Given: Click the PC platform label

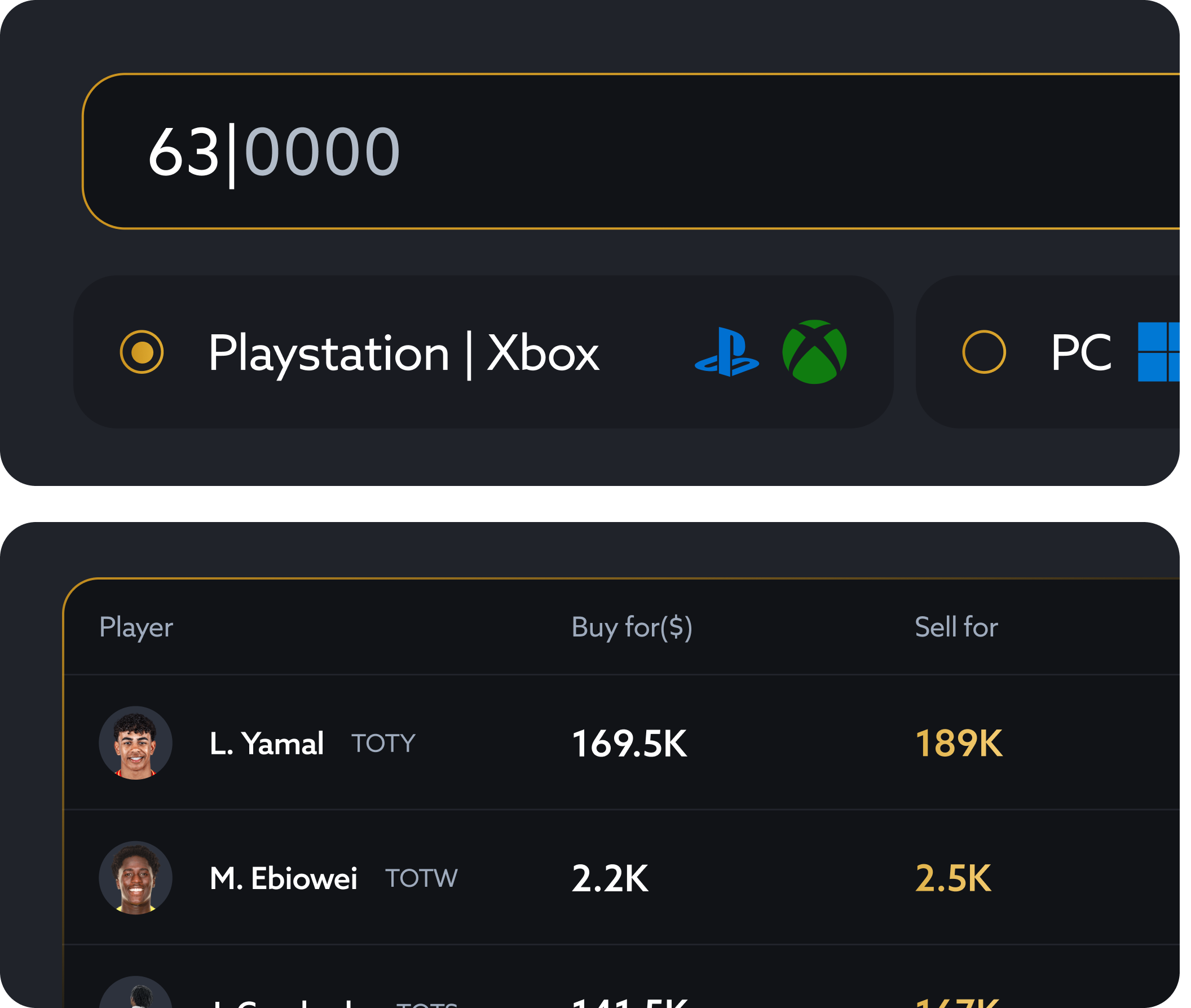Looking at the screenshot, I should (x=1080, y=353).
